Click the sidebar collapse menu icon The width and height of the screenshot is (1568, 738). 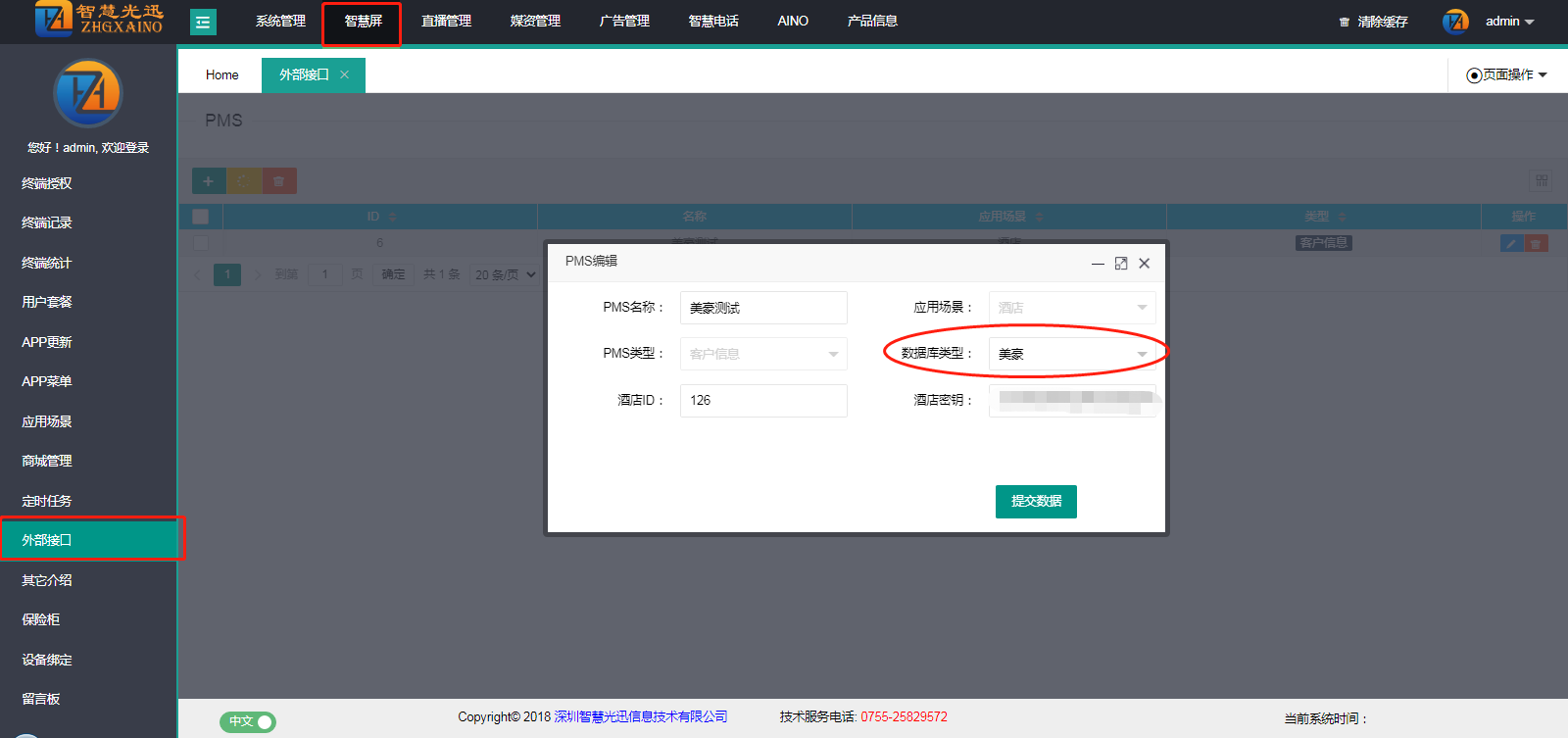[203, 22]
